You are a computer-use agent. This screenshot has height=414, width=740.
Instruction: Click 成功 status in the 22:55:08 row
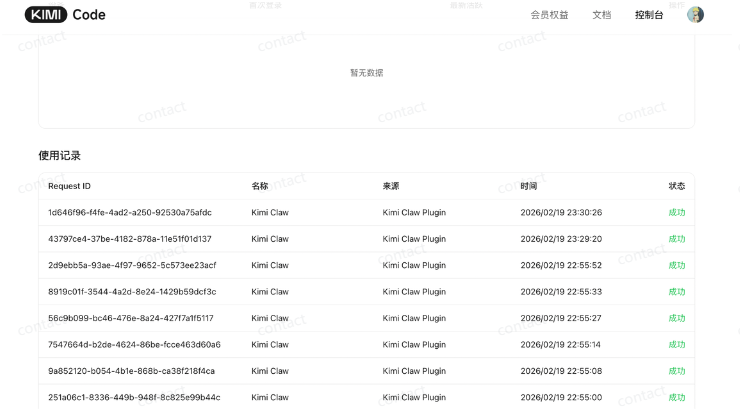pyautogui.click(x=677, y=371)
